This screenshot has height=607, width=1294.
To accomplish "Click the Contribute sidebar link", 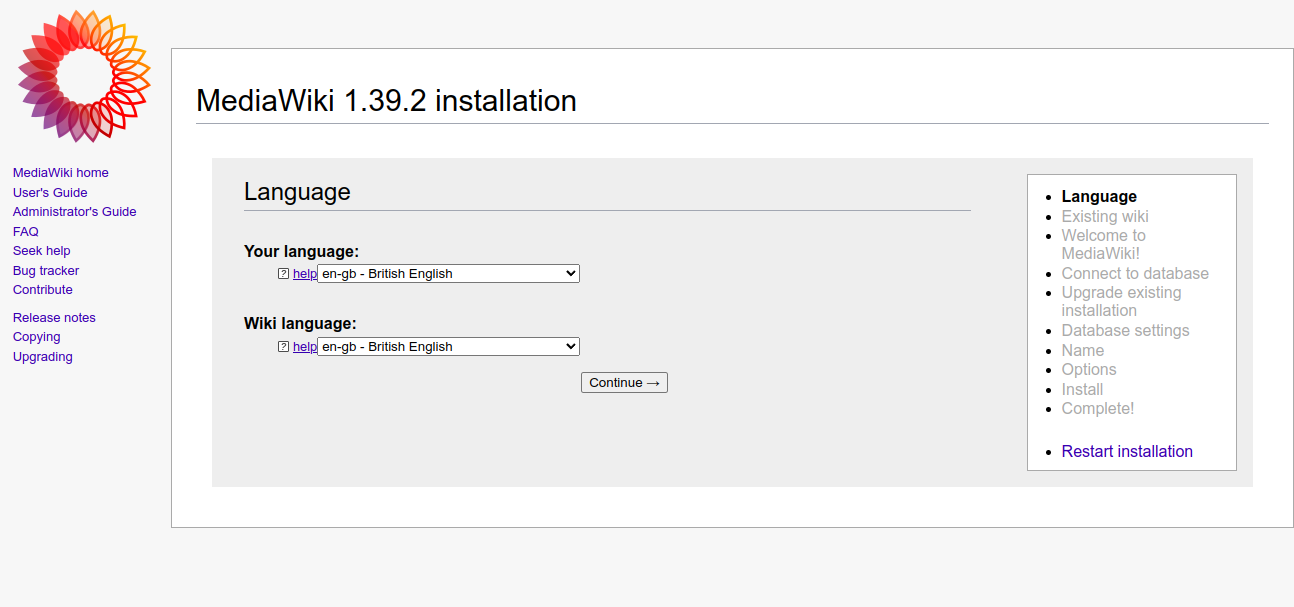I will pos(42,290).
